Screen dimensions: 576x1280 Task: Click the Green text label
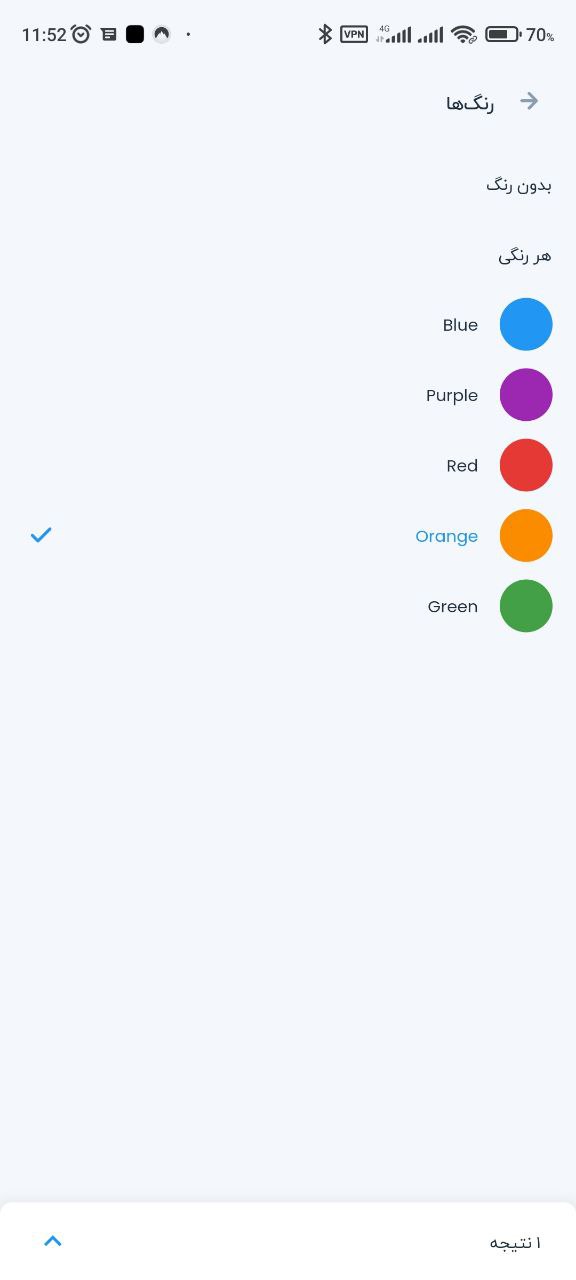point(453,607)
